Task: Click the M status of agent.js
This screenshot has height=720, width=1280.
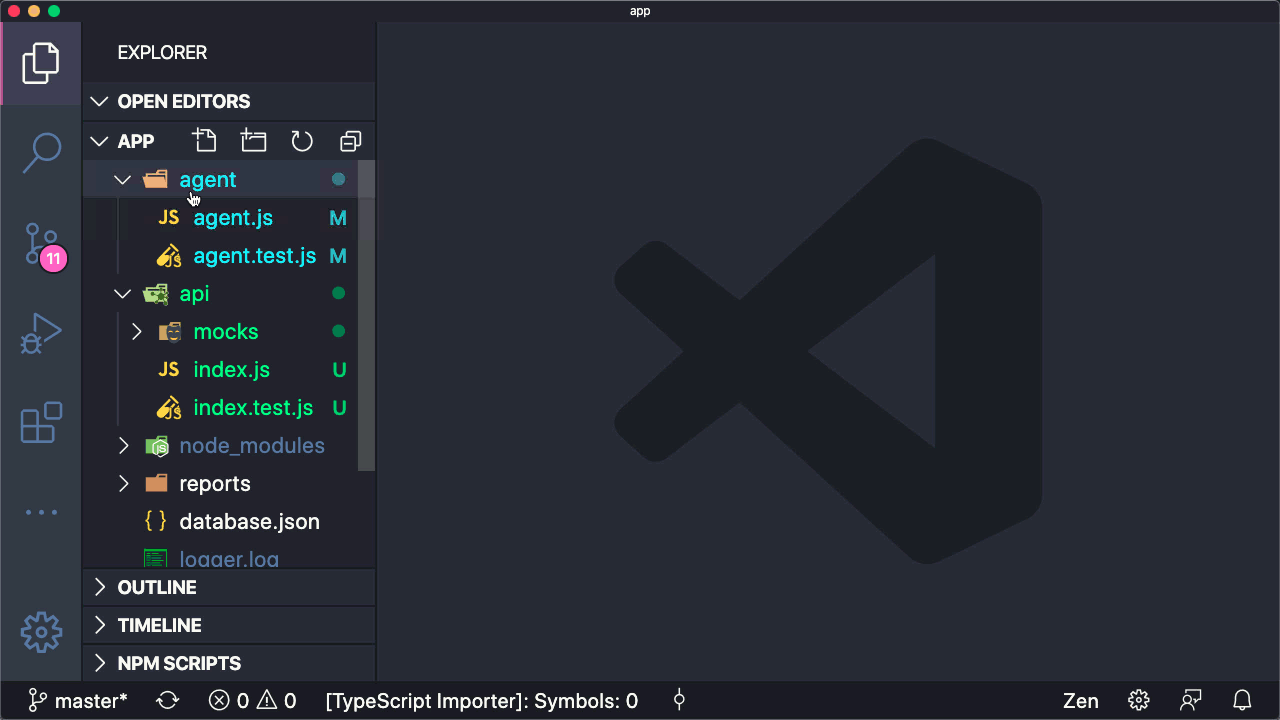Action: click(338, 218)
